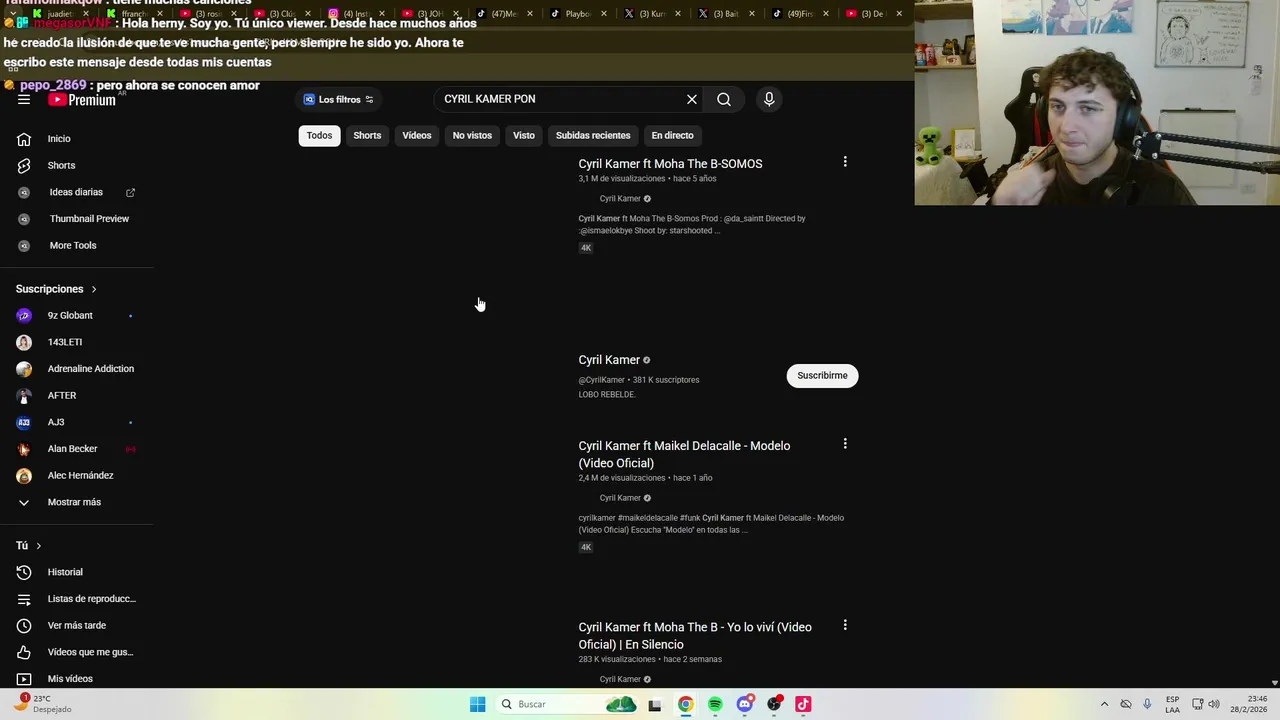
Task: Open the browser tab search dropdown arrow
Action: pyautogui.click(x=11, y=13)
